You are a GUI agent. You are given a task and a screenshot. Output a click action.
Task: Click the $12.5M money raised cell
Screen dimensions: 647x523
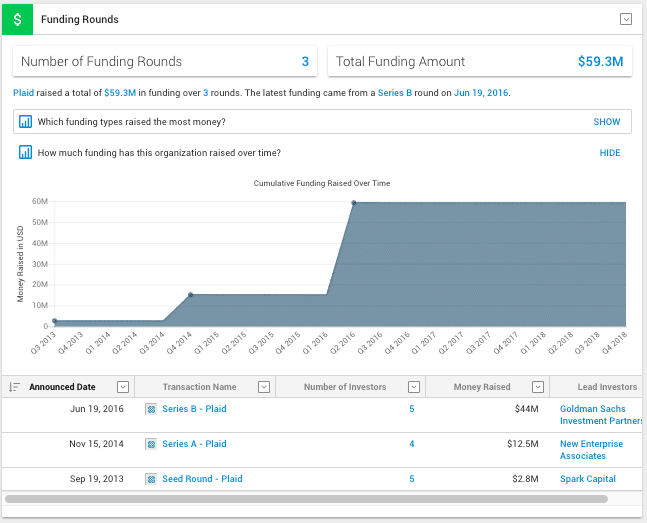(x=523, y=444)
